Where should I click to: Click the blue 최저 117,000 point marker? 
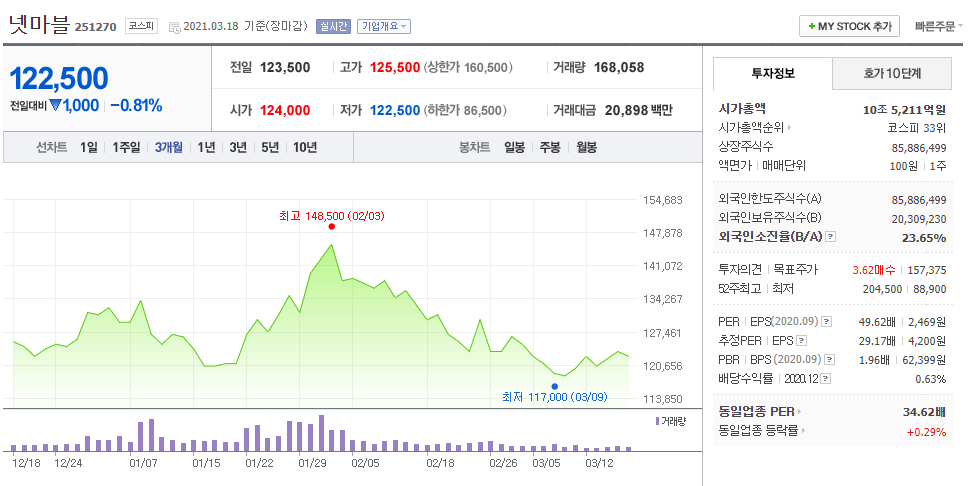pos(555,387)
